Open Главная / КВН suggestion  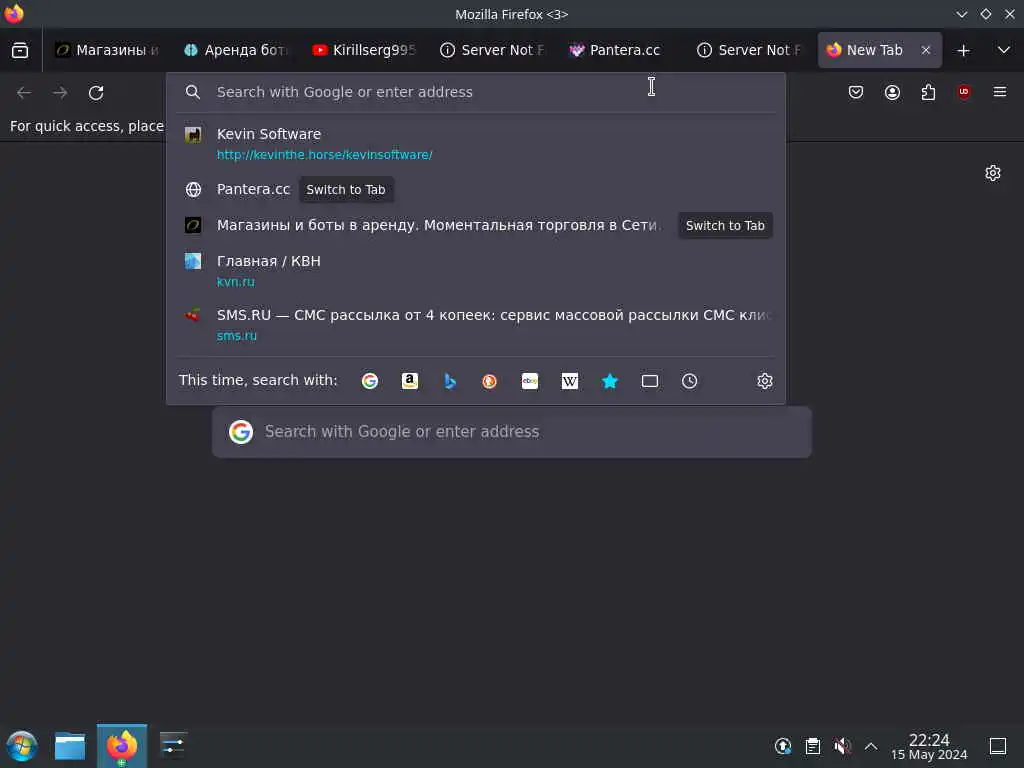(475, 270)
